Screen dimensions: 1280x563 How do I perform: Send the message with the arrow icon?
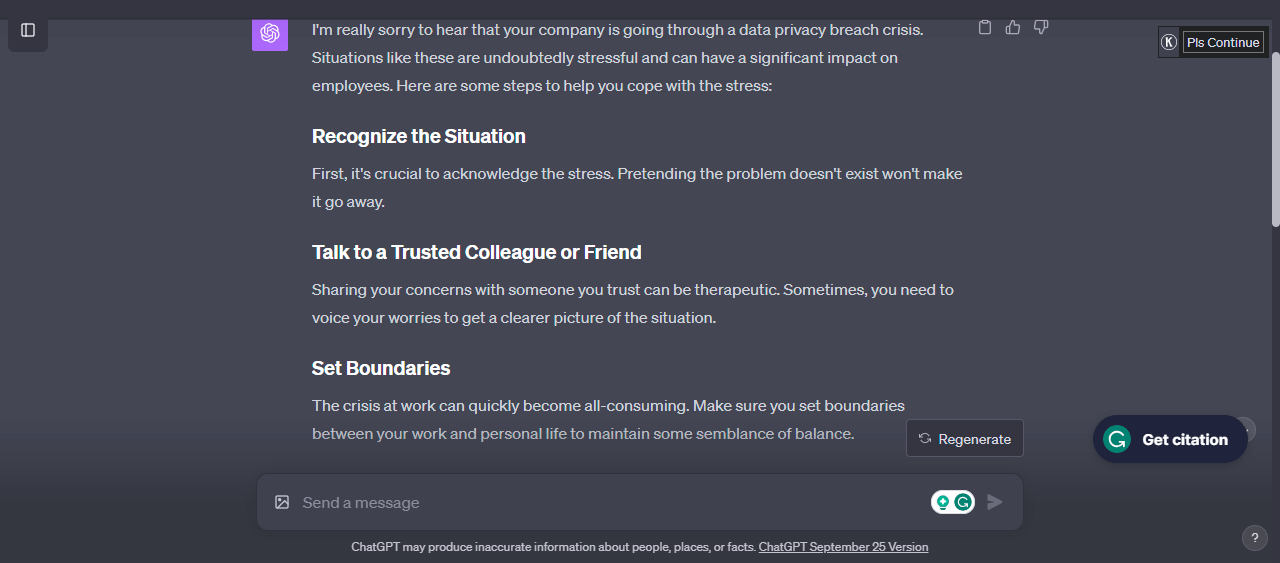(995, 502)
